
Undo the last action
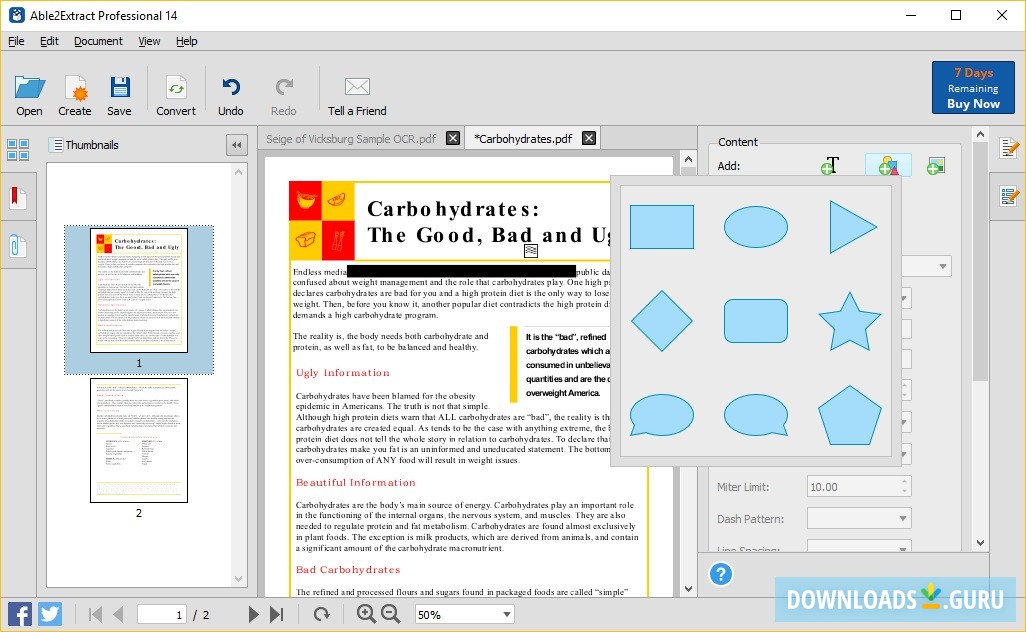[x=231, y=89]
